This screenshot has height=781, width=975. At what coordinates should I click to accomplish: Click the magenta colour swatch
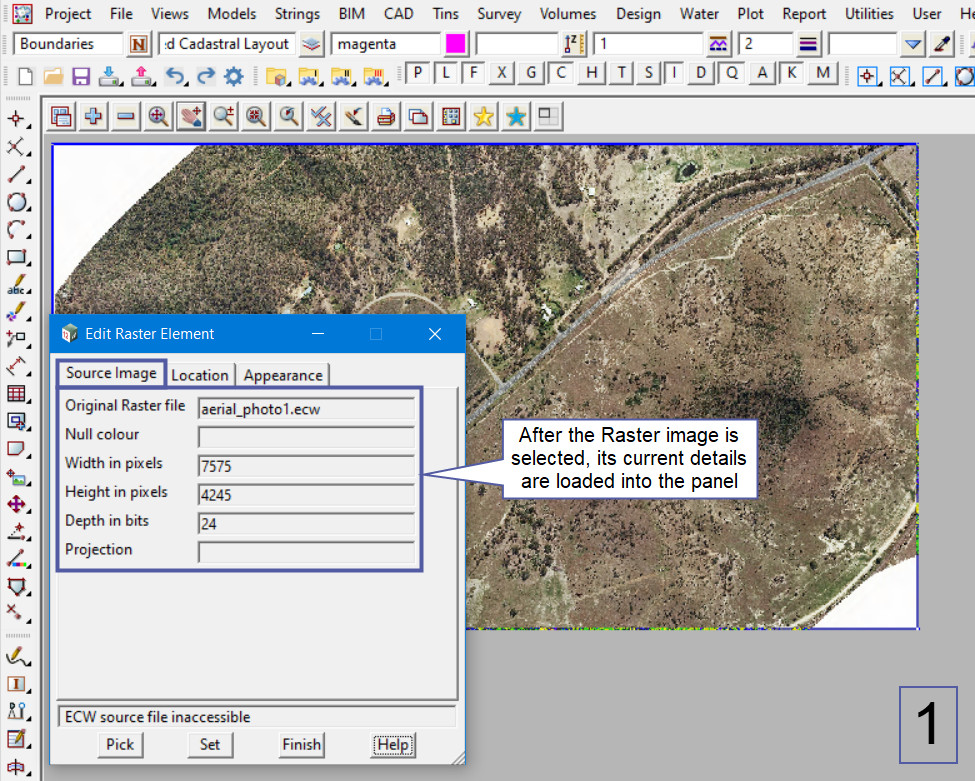click(x=455, y=44)
